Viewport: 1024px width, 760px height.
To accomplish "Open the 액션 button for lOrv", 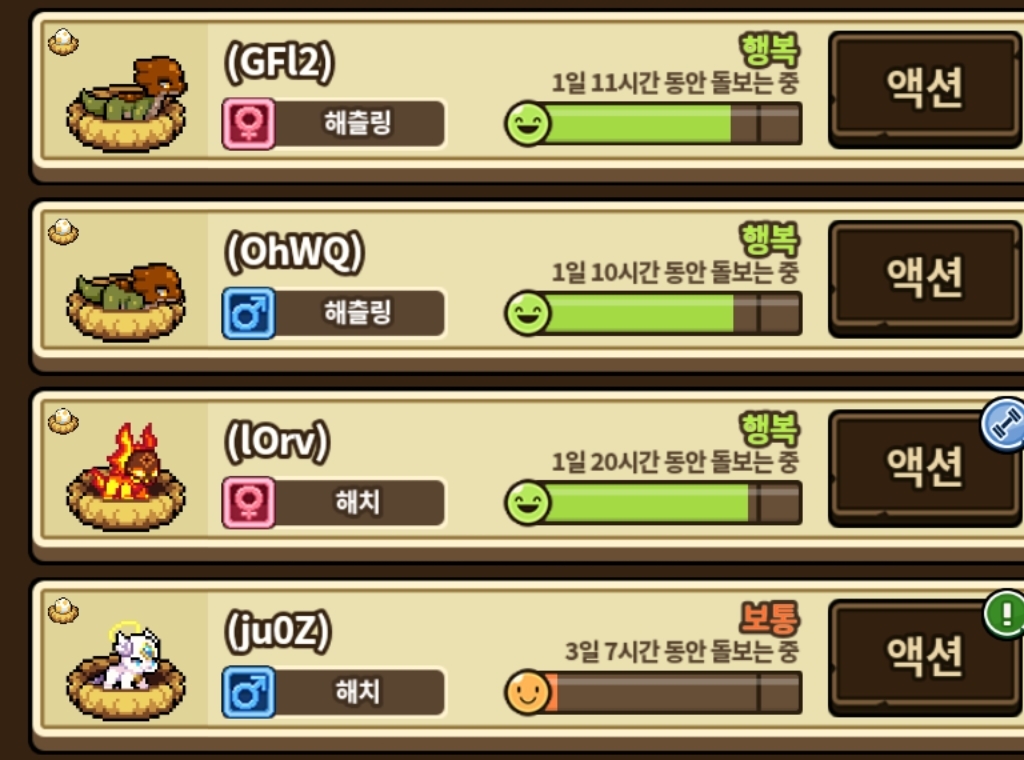I will 925,467.
